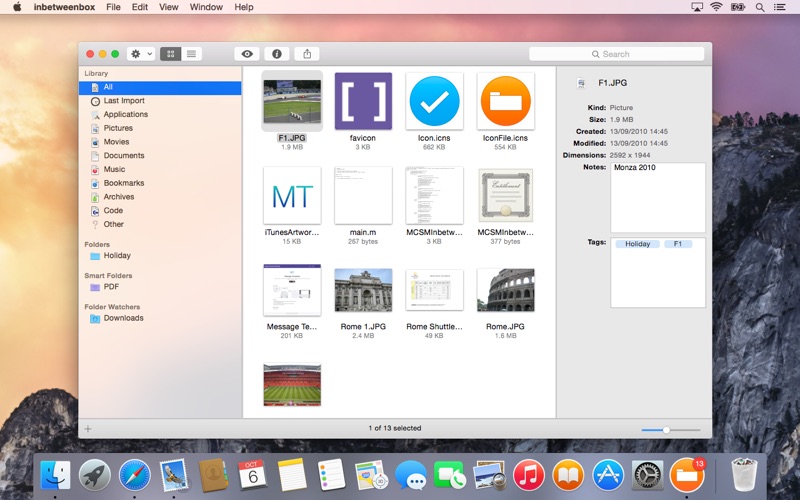Click the F1 tag token
This screenshot has width=800, height=500.
[677, 244]
